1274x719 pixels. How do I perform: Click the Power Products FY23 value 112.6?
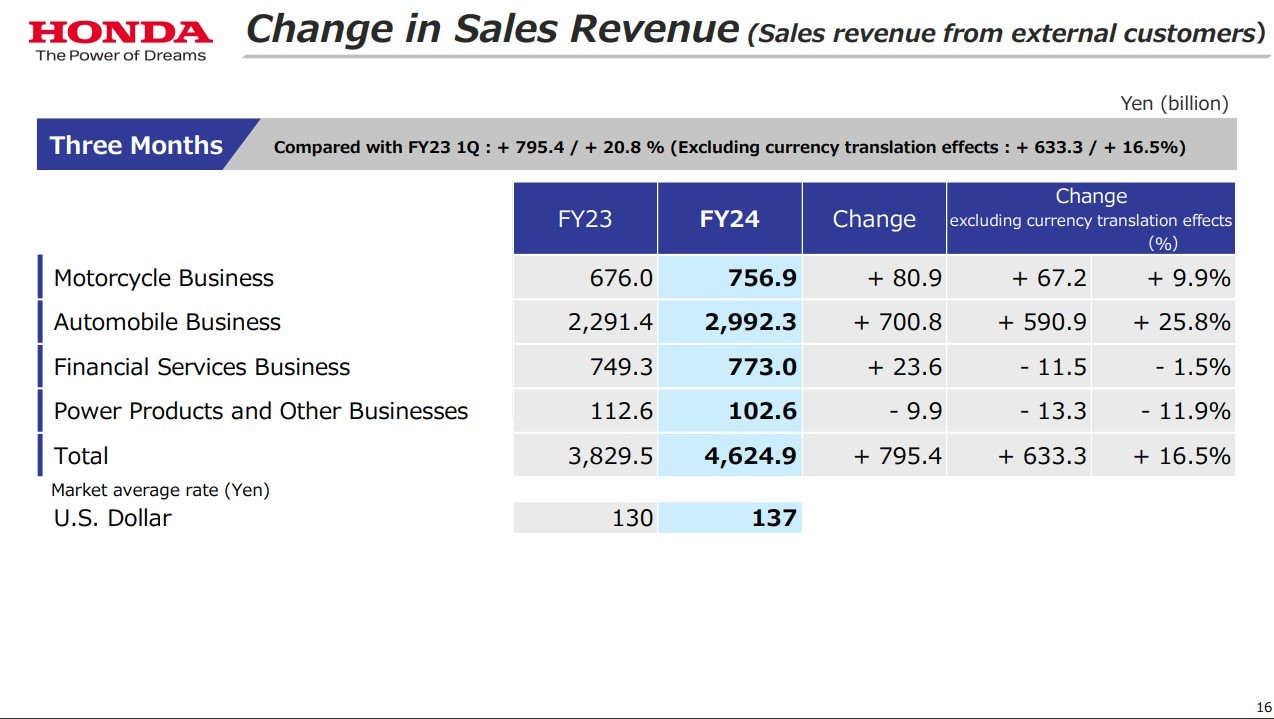[621, 411]
